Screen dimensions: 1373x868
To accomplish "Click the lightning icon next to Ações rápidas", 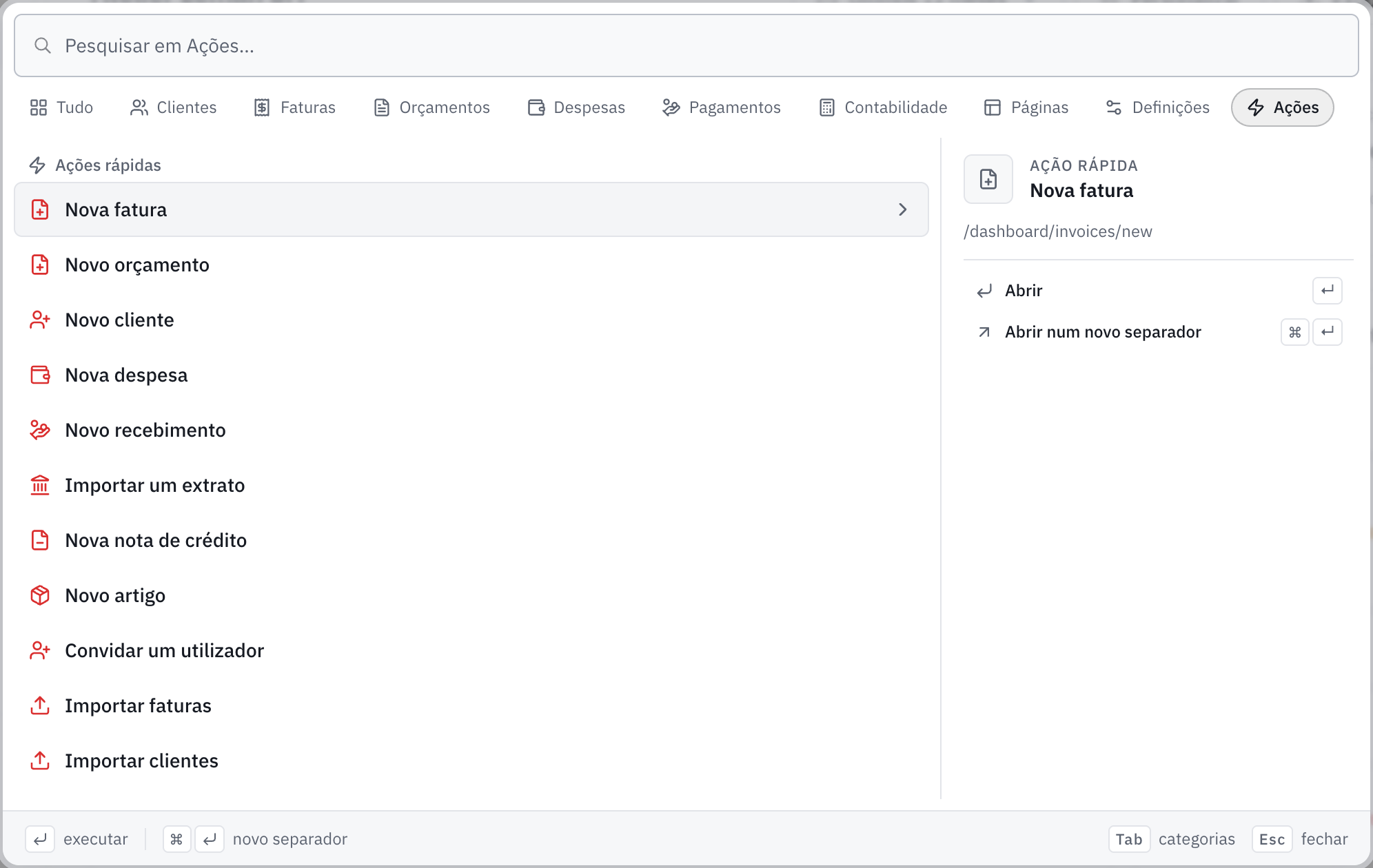I will 37,165.
